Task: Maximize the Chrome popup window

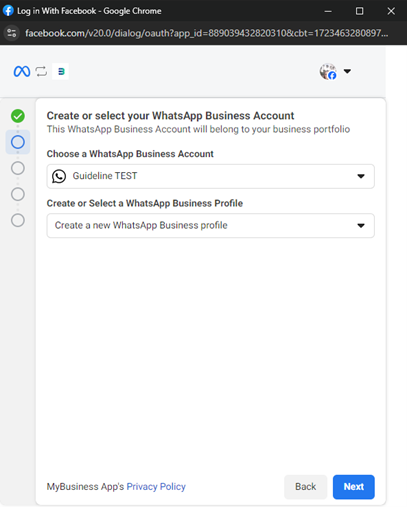Action: click(x=359, y=11)
